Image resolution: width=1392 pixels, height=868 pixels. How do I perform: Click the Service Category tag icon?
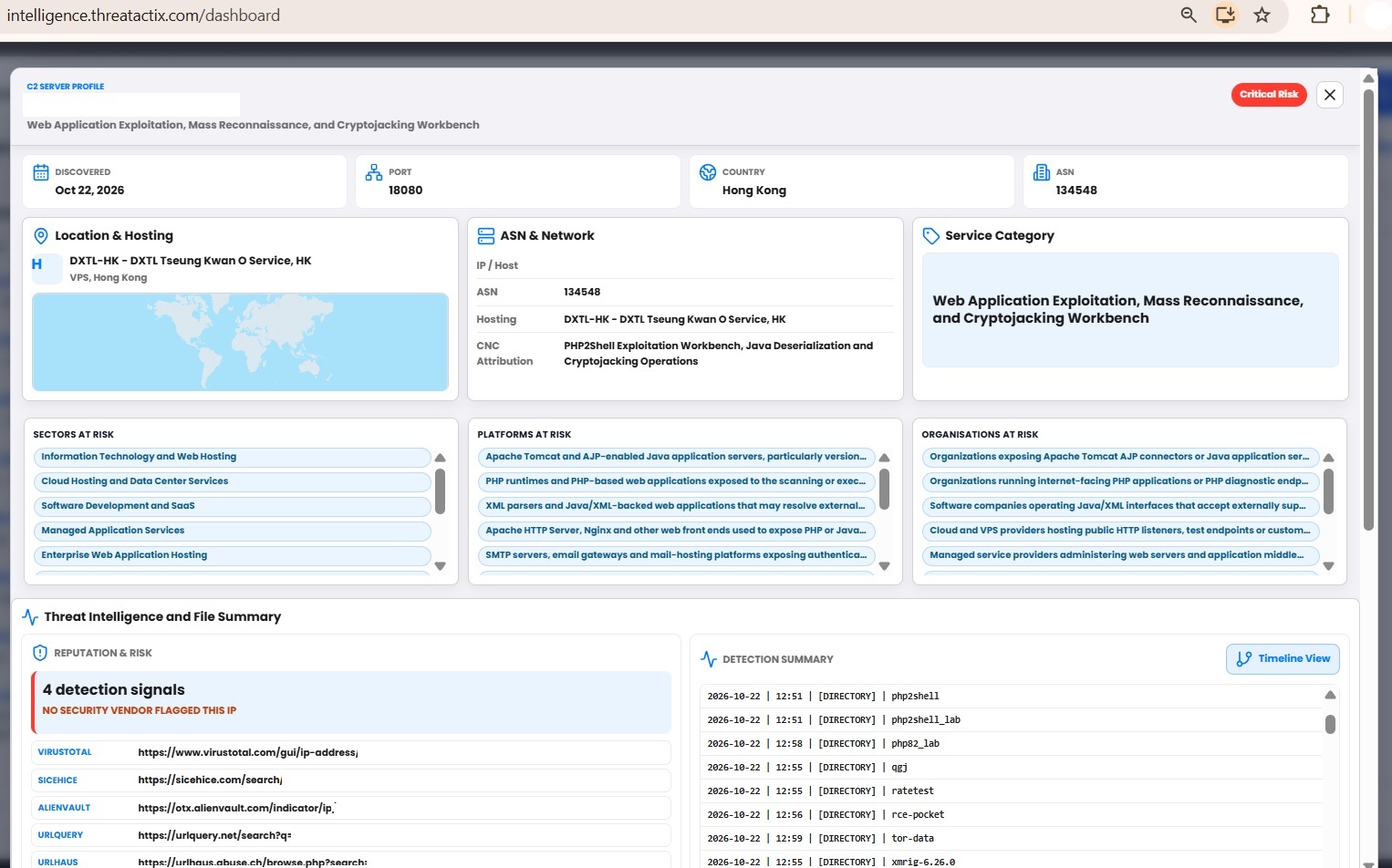pos(930,236)
